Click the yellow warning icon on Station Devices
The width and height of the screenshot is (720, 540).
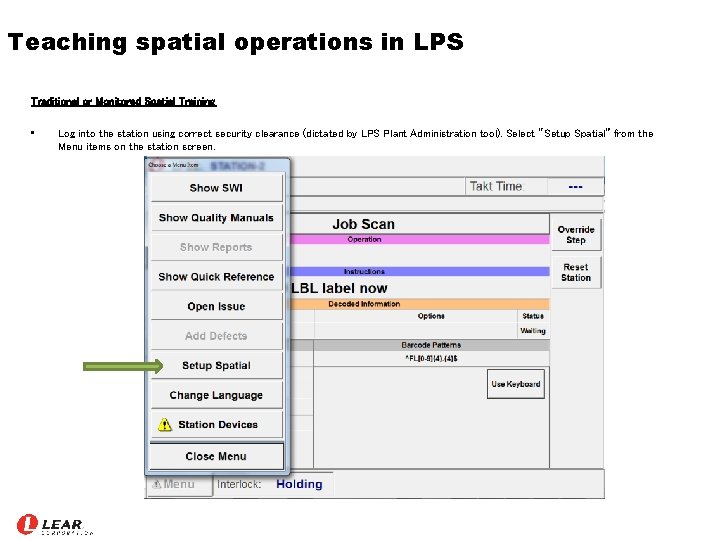click(x=164, y=425)
